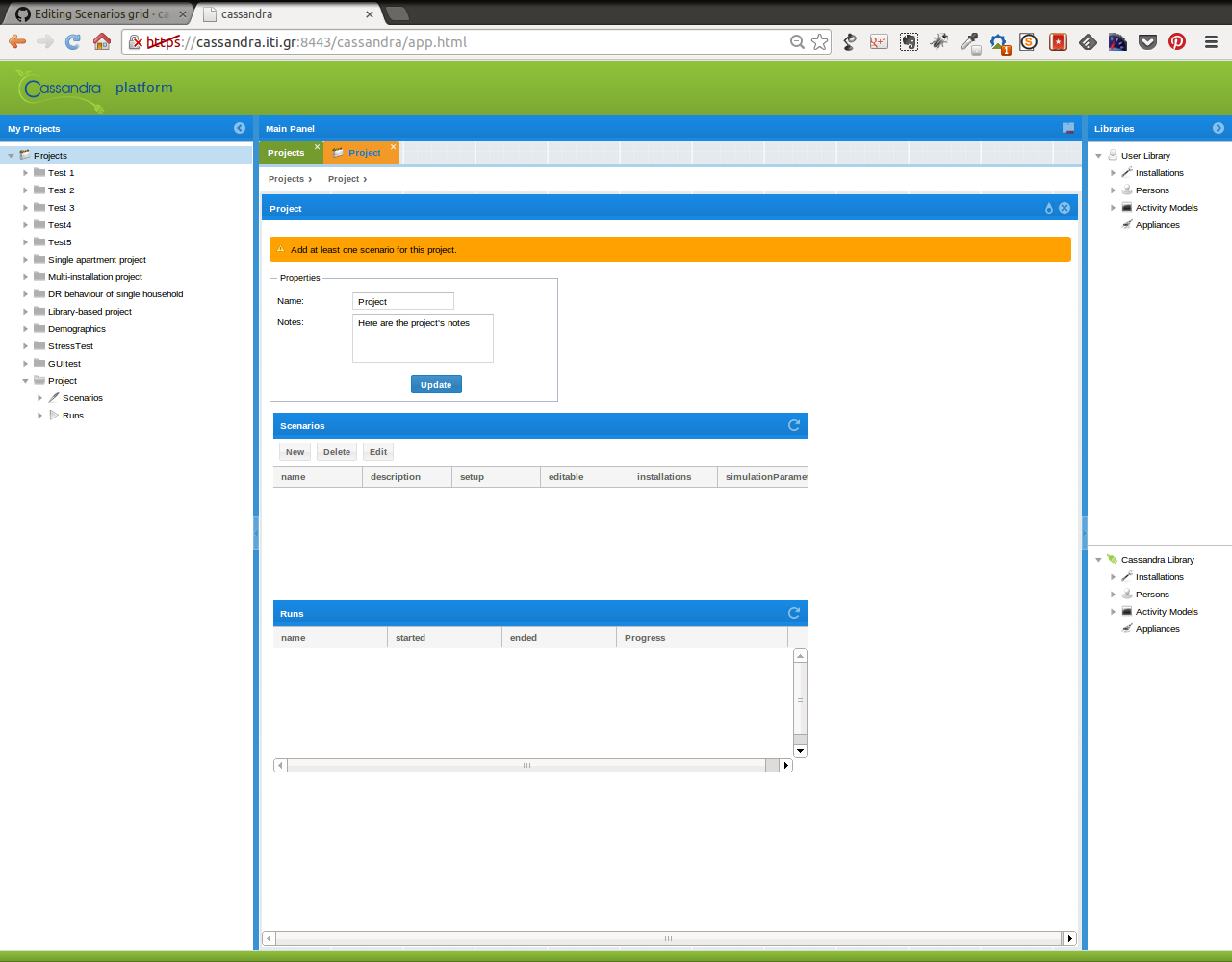Select the Project tab in the main panel

(363, 152)
